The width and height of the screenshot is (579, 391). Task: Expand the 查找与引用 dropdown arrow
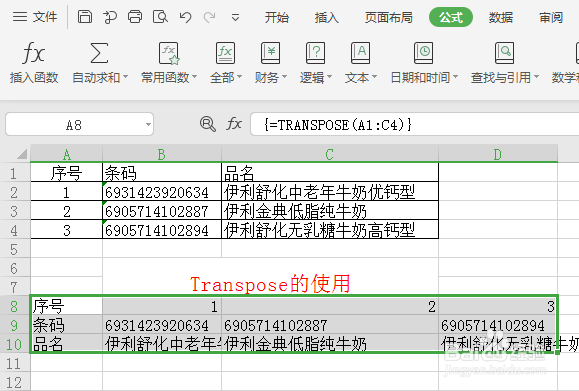pos(536,77)
